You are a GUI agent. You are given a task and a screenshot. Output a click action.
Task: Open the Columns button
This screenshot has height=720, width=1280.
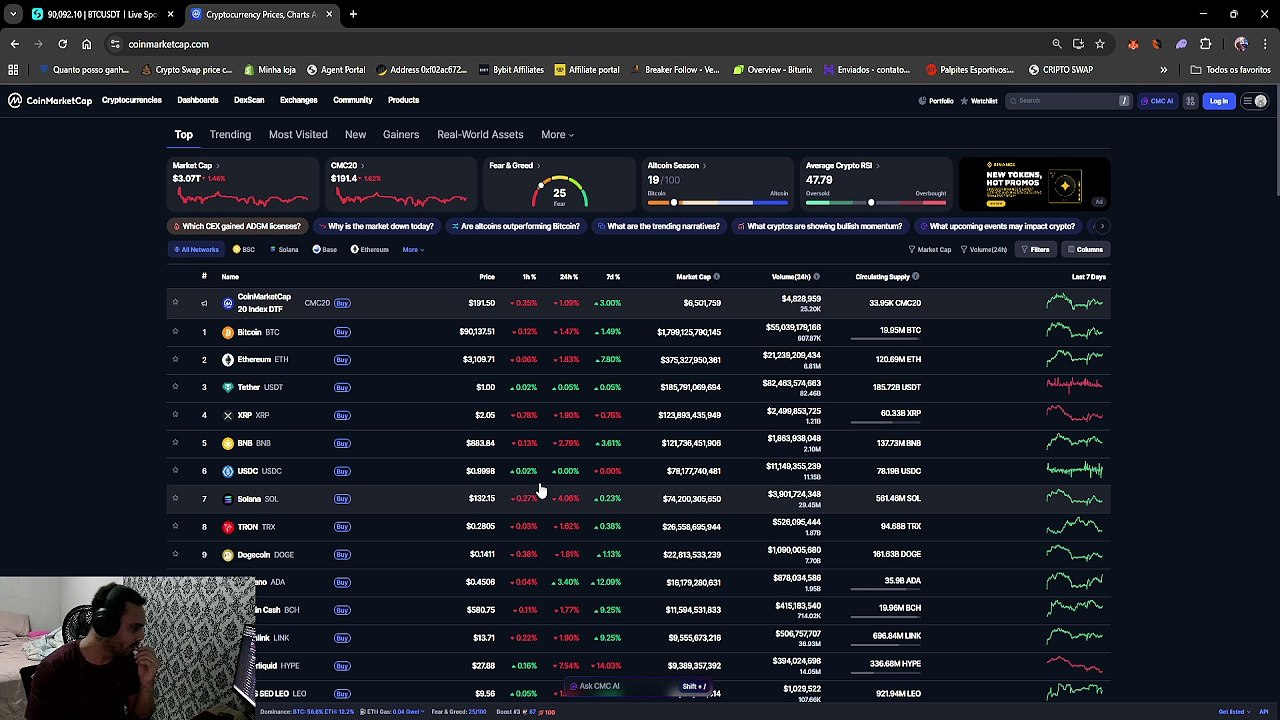point(1085,250)
